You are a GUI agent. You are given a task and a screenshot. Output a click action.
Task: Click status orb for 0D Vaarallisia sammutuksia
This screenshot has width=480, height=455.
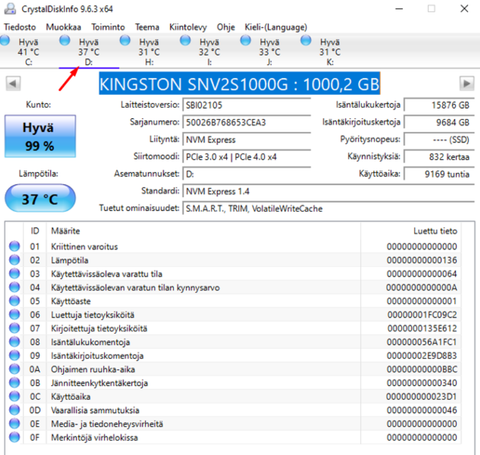(14, 410)
